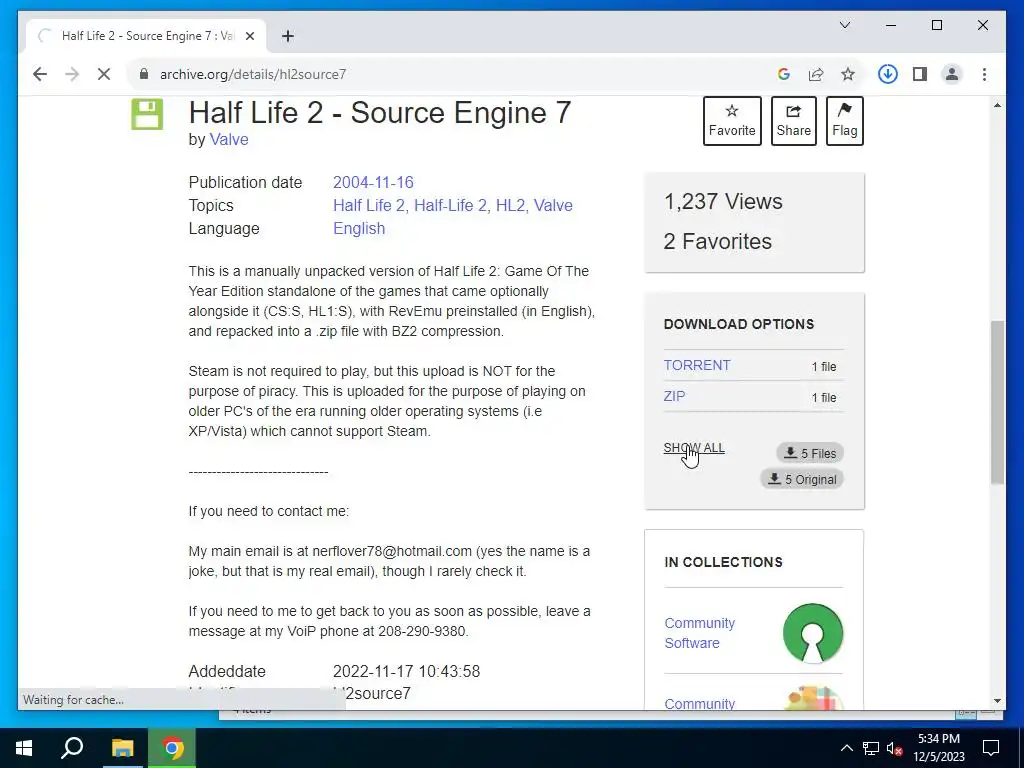Open the Windows notification center
The width and height of the screenshot is (1024, 768).
point(991,748)
